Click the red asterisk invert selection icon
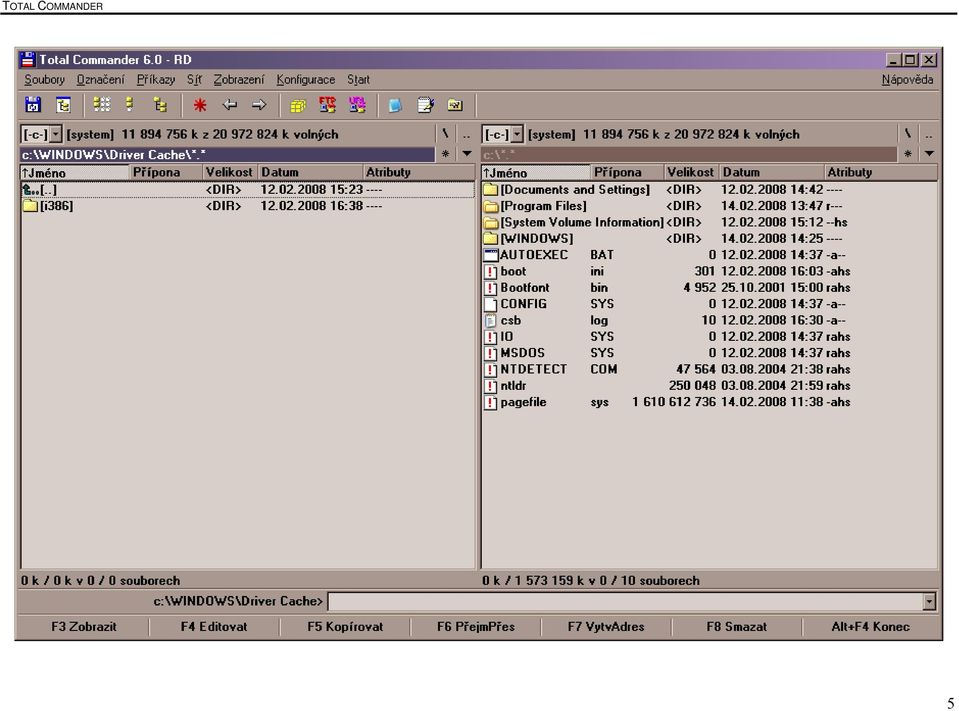959x711 pixels. pos(199,105)
